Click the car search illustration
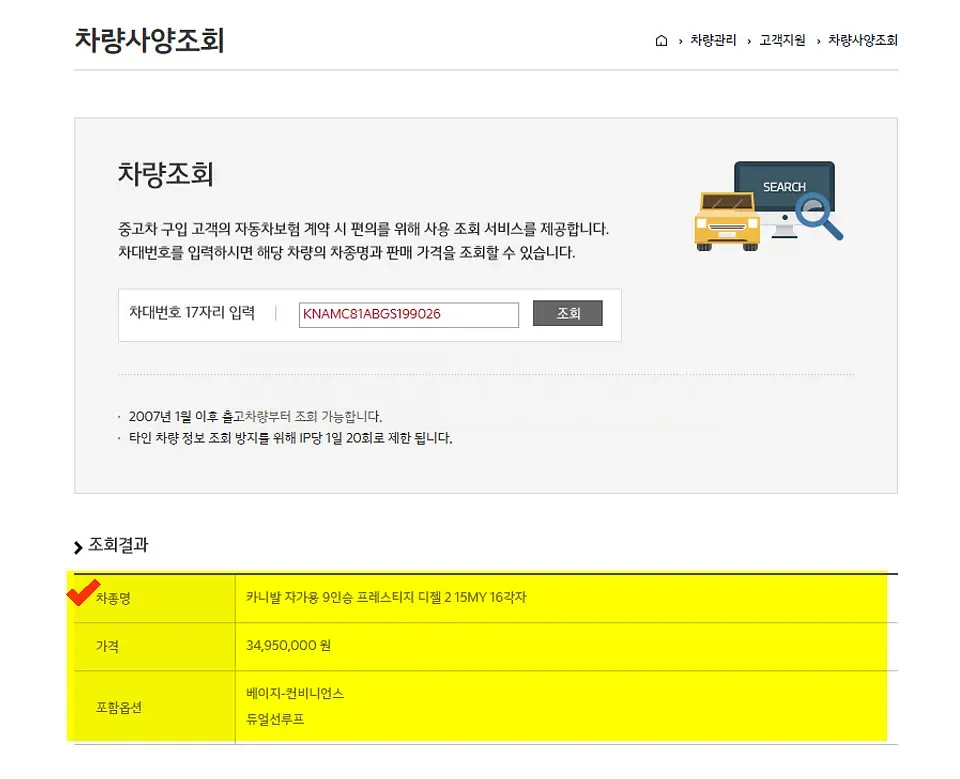Screen dimensions: 960x779 click(x=768, y=206)
